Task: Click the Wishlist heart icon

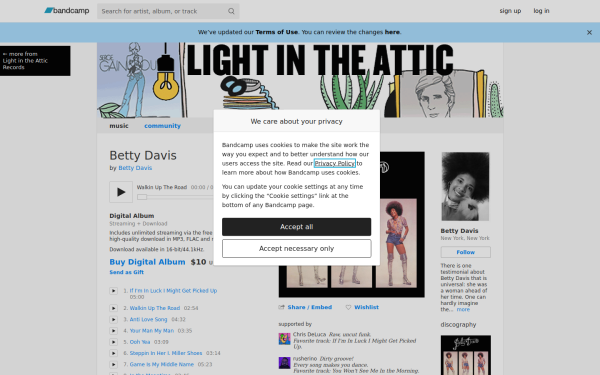Action: (x=348, y=307)
